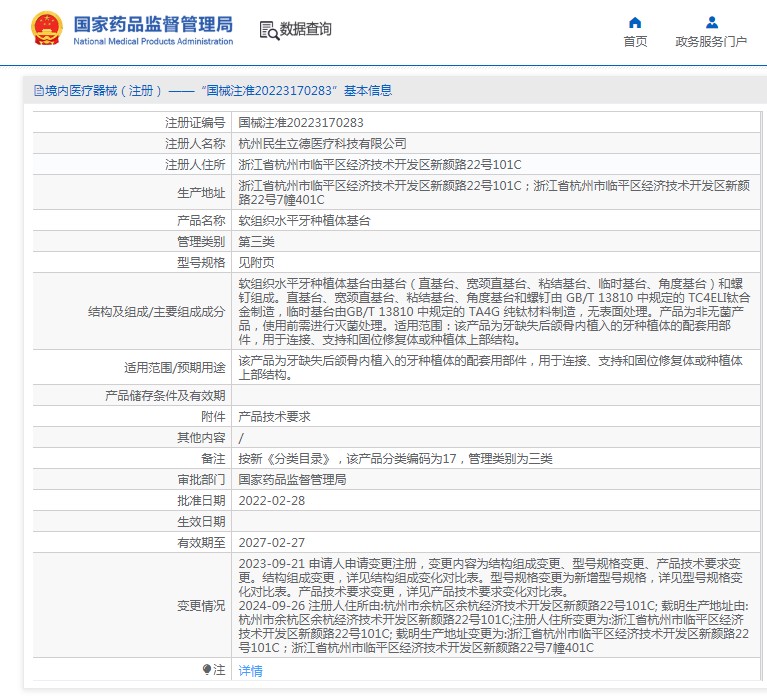
Task: Click the 管理类别 row label
Action: (201, 242)
